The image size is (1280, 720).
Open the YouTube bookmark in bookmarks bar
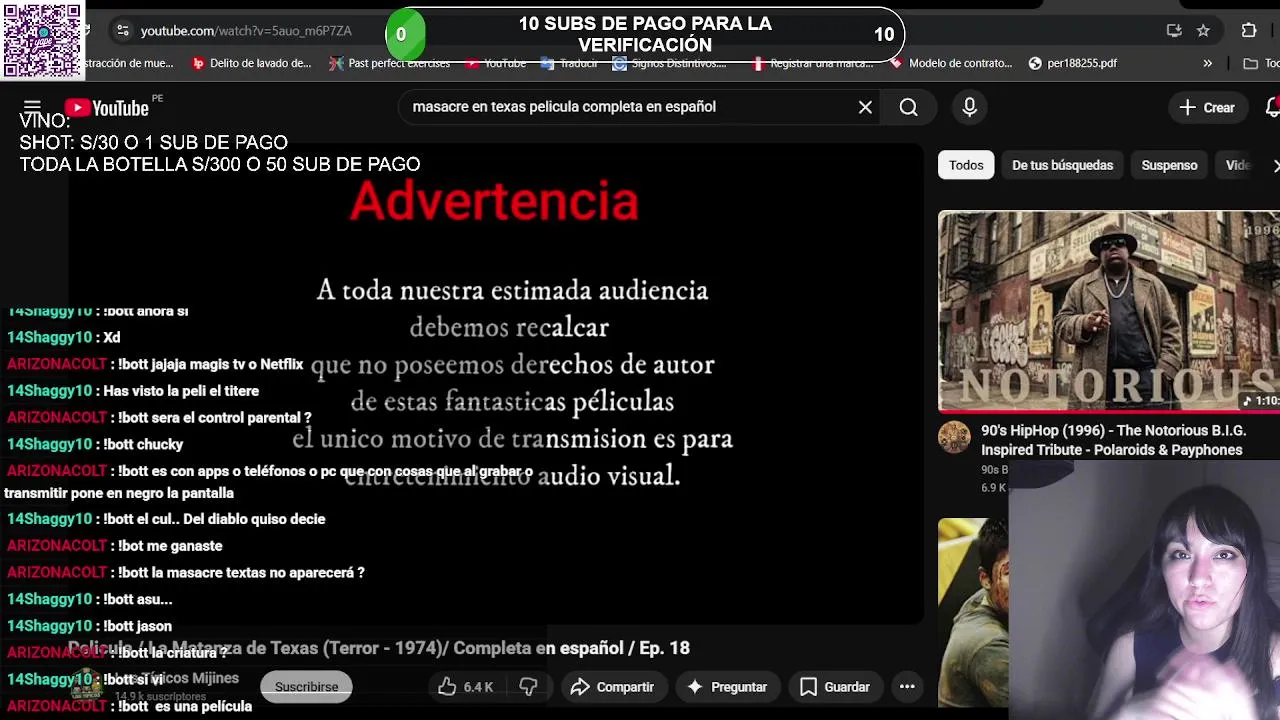(496, 63)
